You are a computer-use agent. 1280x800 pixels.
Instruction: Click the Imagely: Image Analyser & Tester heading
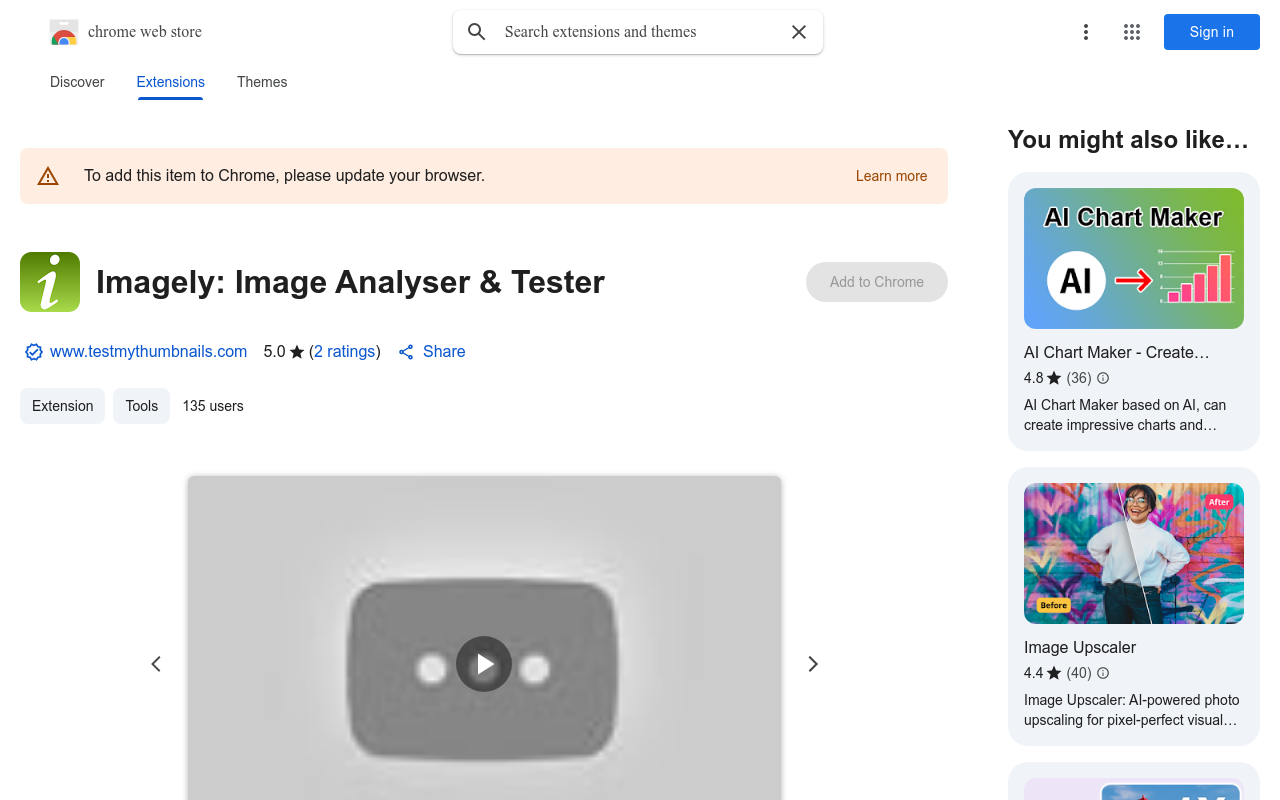350,282
